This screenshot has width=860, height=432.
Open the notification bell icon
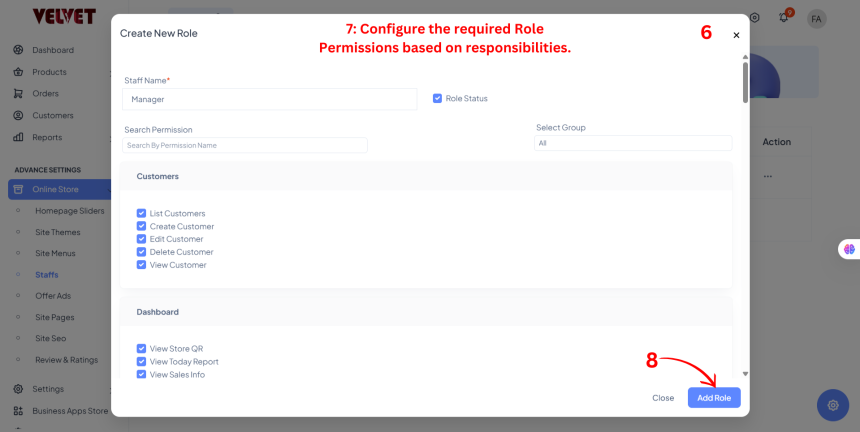(x=786, y=18)
